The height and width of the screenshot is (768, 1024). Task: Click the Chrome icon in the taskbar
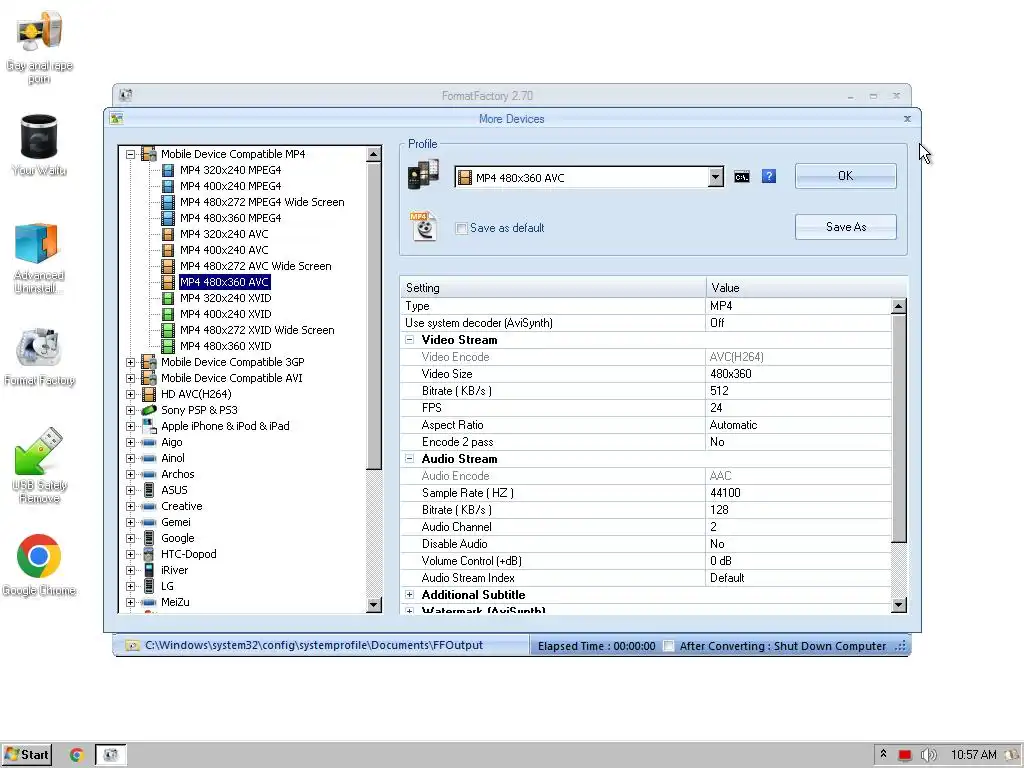[76, 755]
